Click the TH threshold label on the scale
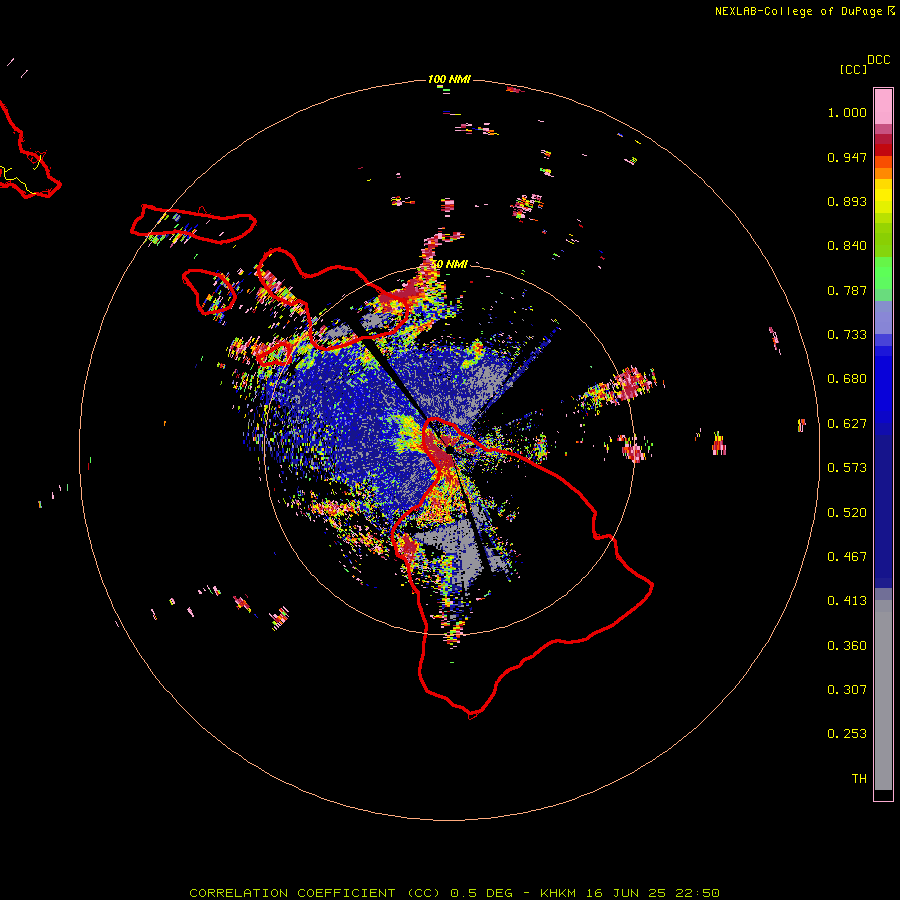 (859, 779)
